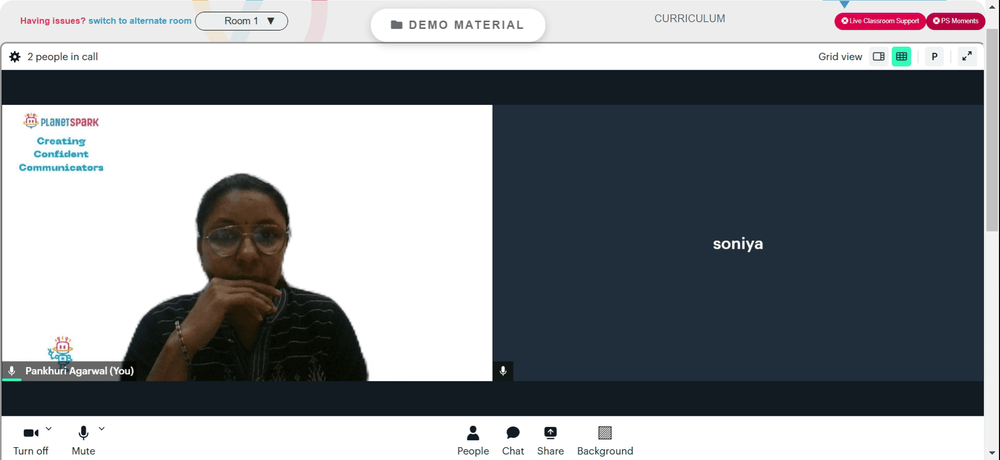This screenshot has height=460, width=1000.
Task: Select the grid view layout icon
Action: coord(901,57)
